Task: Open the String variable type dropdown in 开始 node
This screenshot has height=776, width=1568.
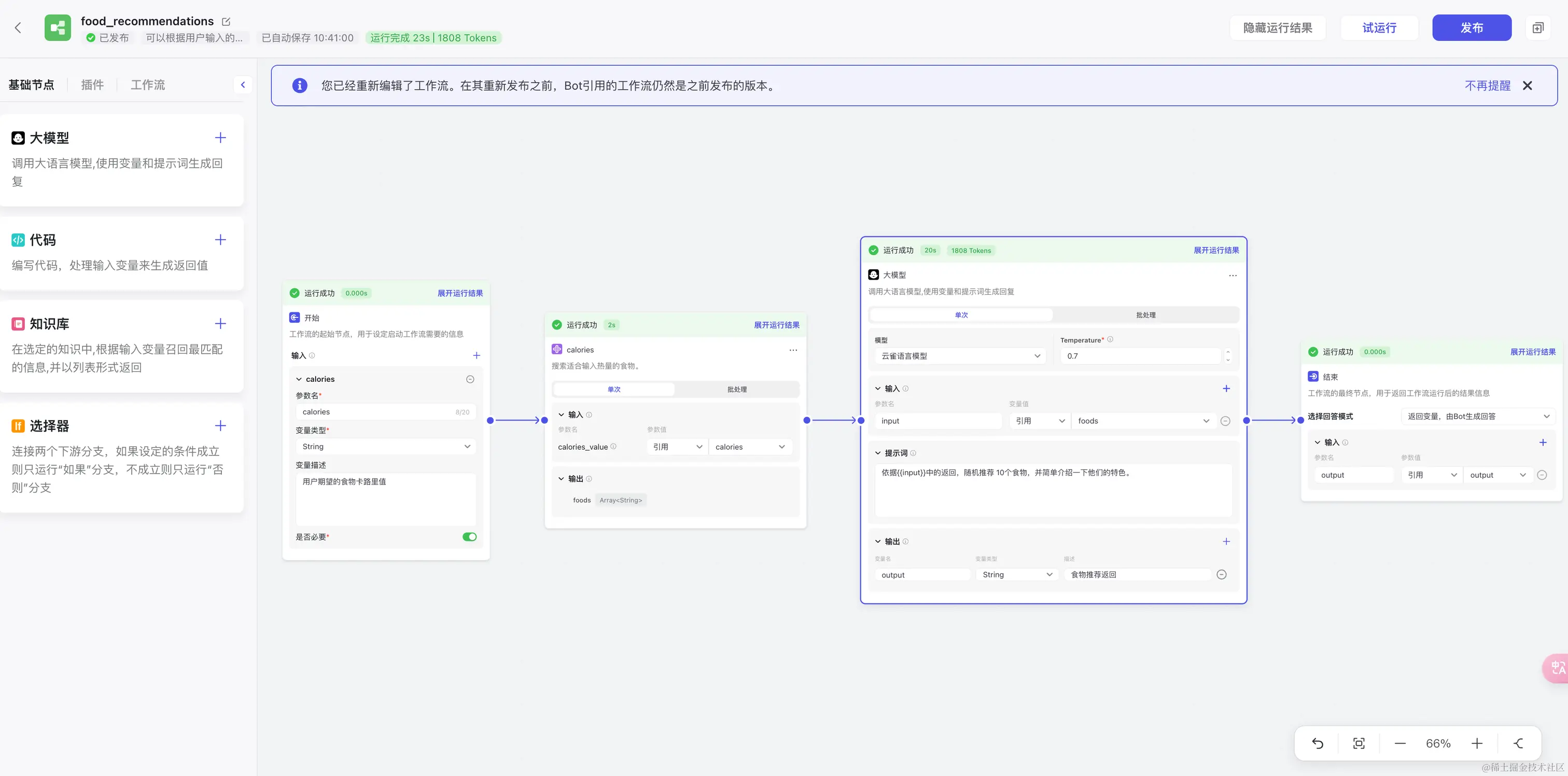Action: pos(385,447)
